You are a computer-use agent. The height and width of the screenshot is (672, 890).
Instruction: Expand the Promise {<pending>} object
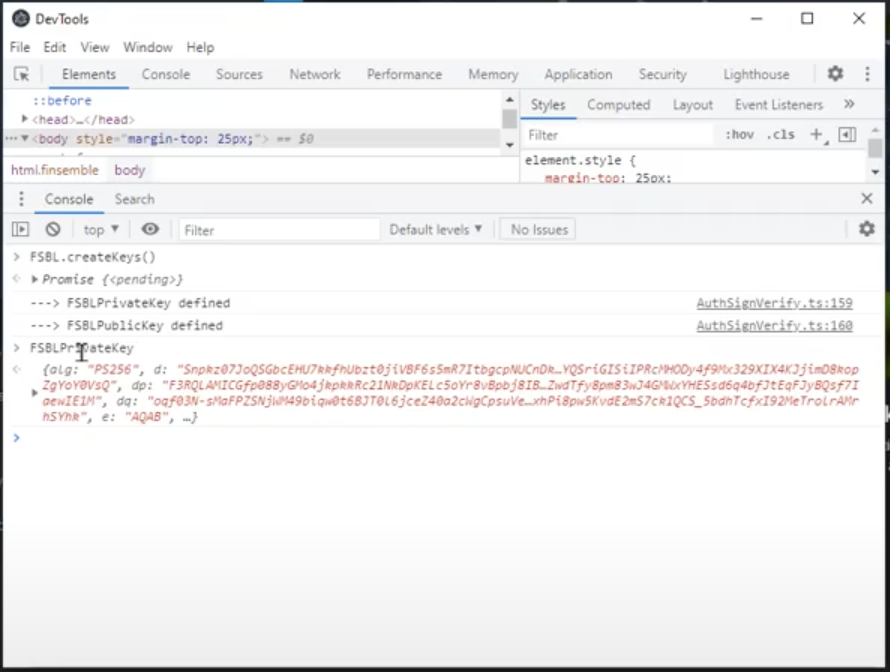coord(35,279)
